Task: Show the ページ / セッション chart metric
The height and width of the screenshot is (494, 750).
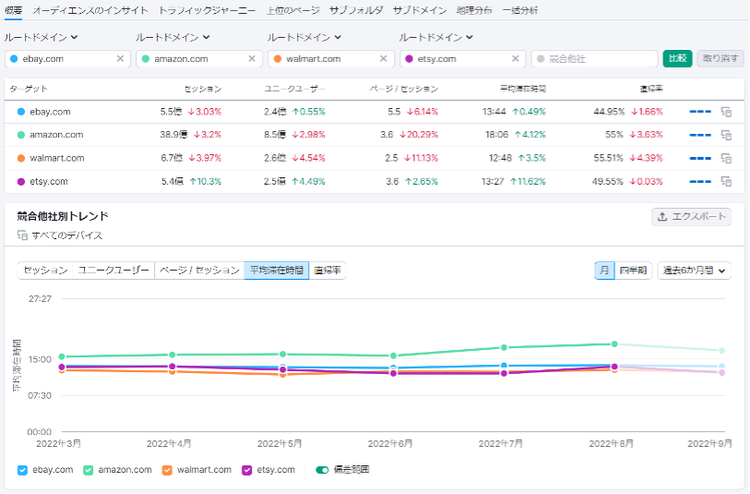Action: [x=199, y=270]
